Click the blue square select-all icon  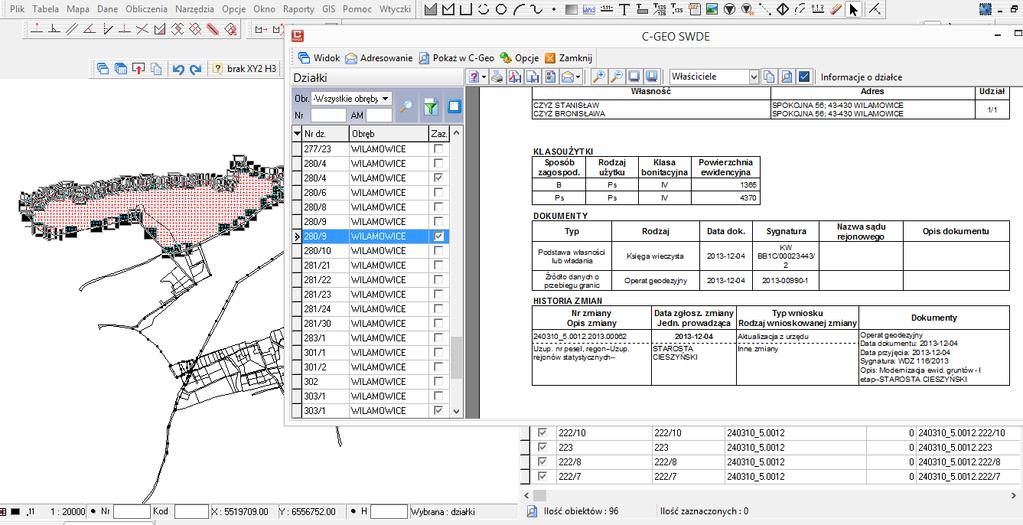coord(455,106)
